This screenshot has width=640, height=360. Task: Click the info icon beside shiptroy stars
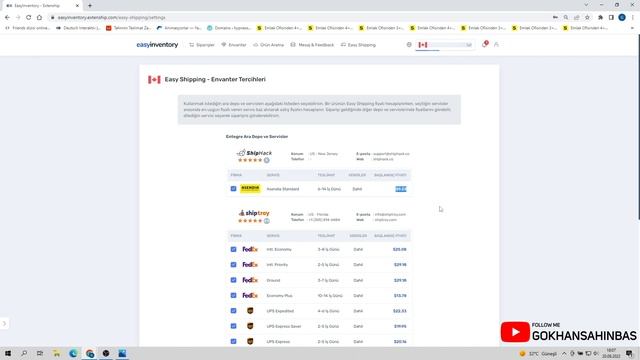click(x=267, y=221)
